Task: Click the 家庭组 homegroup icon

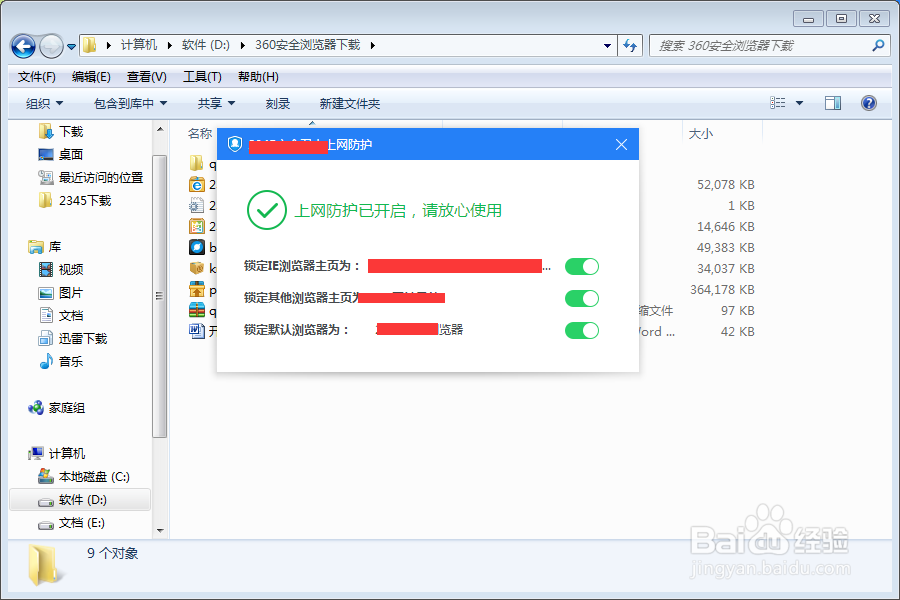Action: (x=36, y=408)
